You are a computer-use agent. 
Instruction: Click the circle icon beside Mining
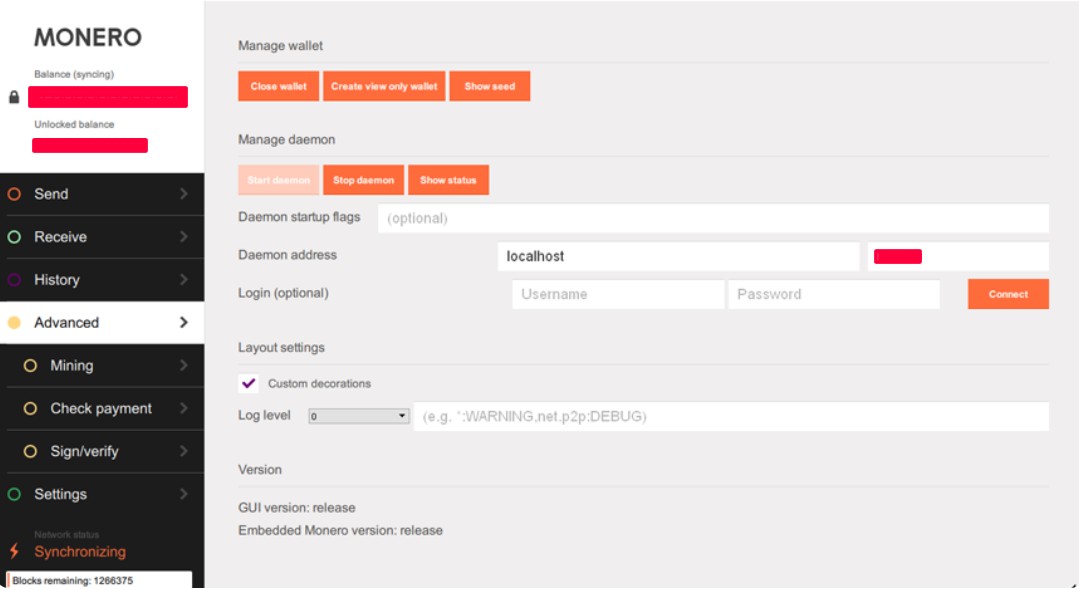[x=30, y=366]
